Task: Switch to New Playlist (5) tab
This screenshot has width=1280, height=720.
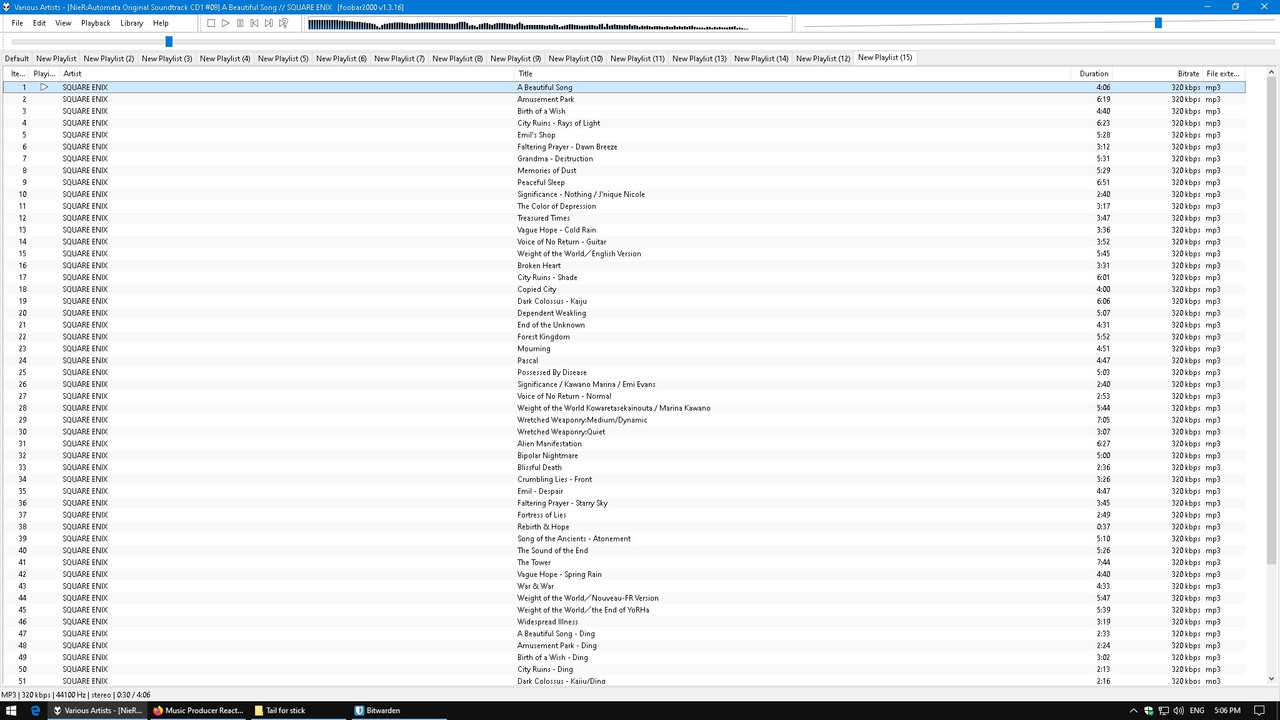Action: [283, 58]
